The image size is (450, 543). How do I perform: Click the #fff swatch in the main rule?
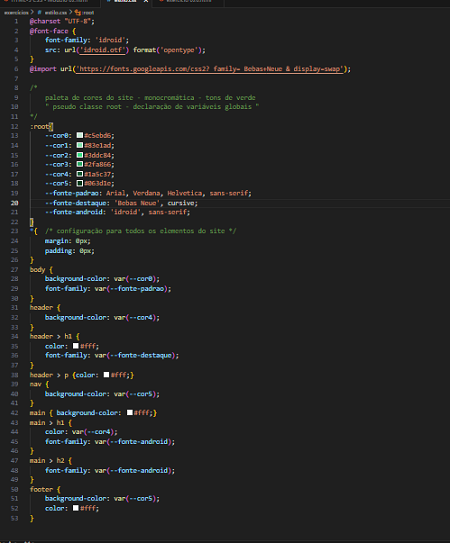coord(130,412)
